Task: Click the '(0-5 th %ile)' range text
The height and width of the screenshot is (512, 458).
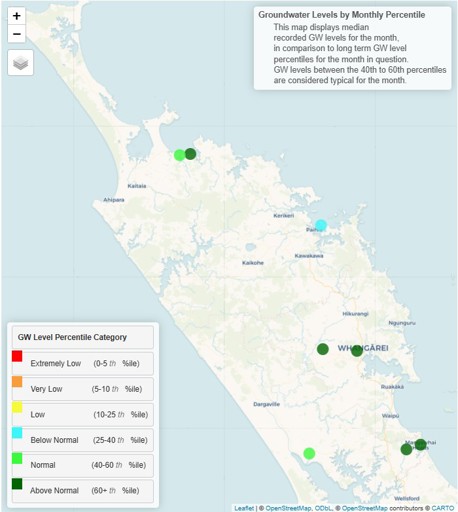Action: [116, 363]
